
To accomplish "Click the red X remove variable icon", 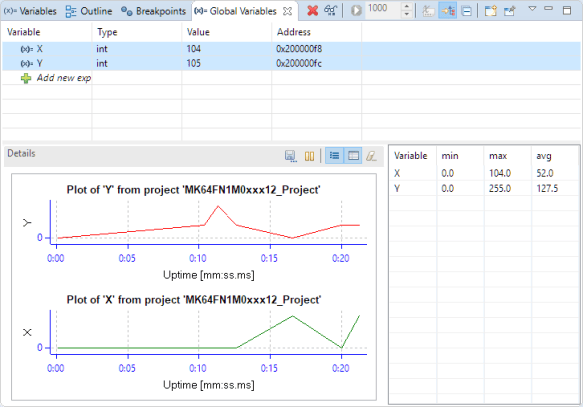I will [313, 11].
